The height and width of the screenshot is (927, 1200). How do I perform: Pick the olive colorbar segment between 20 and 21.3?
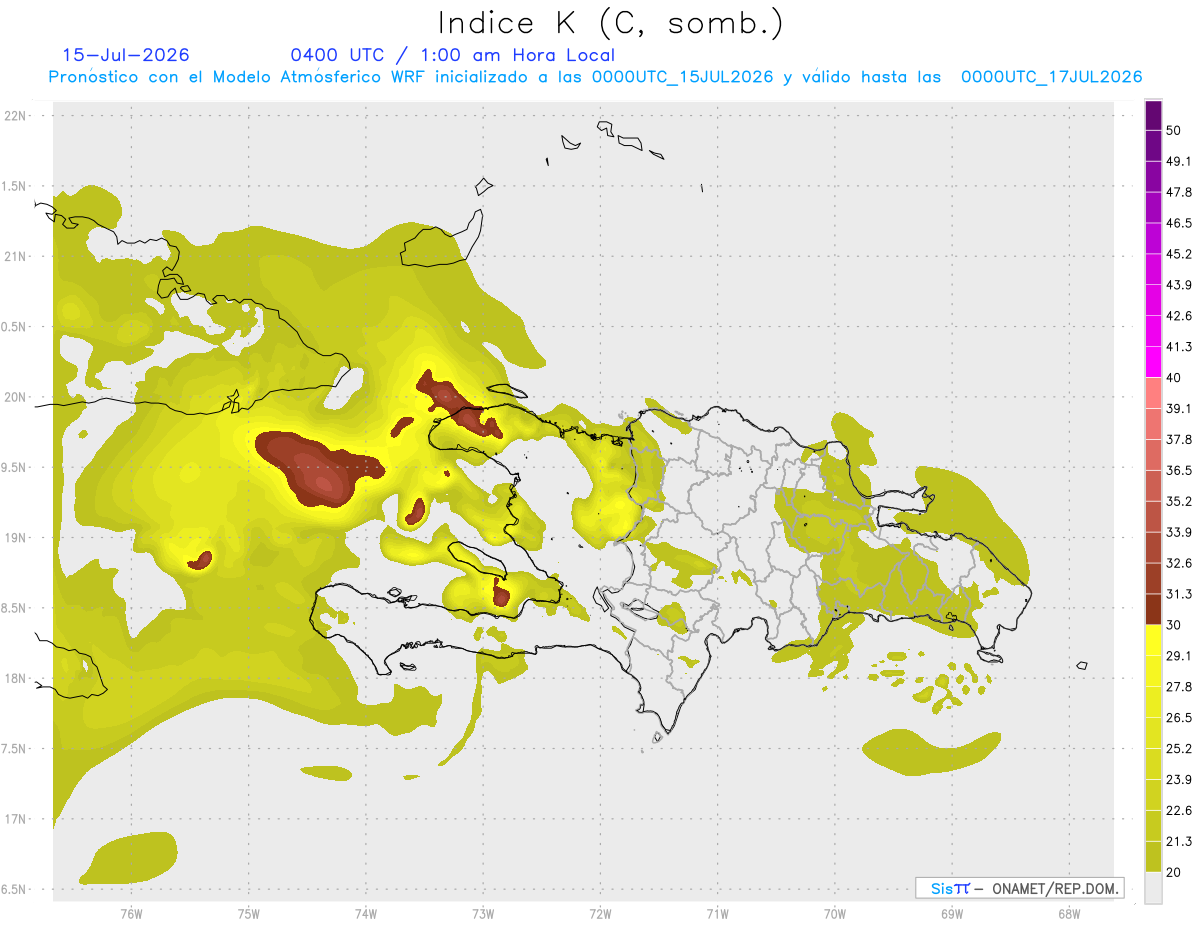pyautogui.click(x=1154, y=856)
